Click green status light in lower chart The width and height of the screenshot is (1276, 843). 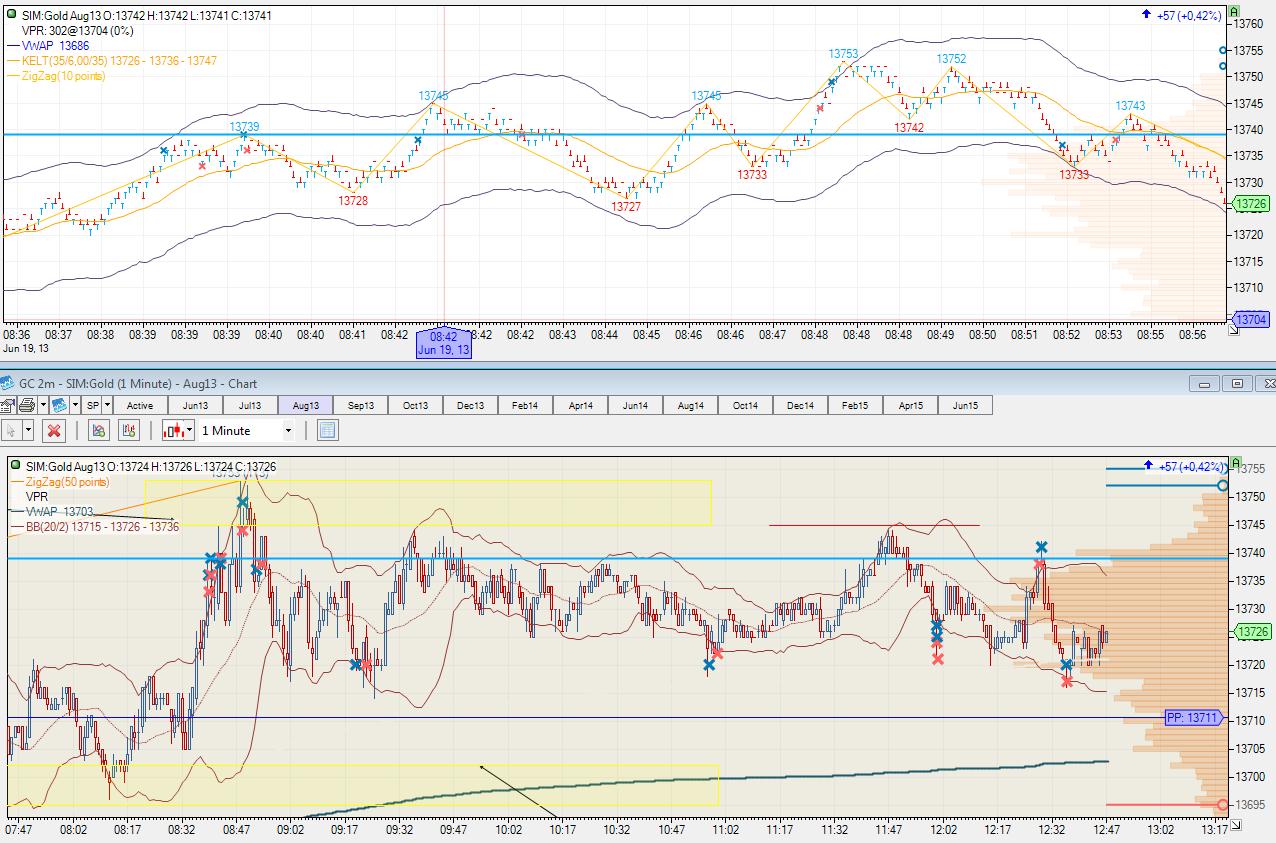coord(15,466)
